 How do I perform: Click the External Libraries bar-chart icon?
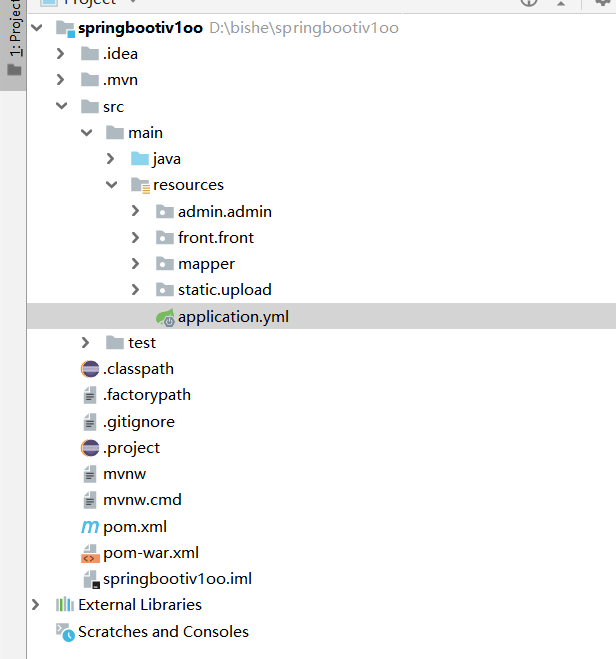point(65,605)
